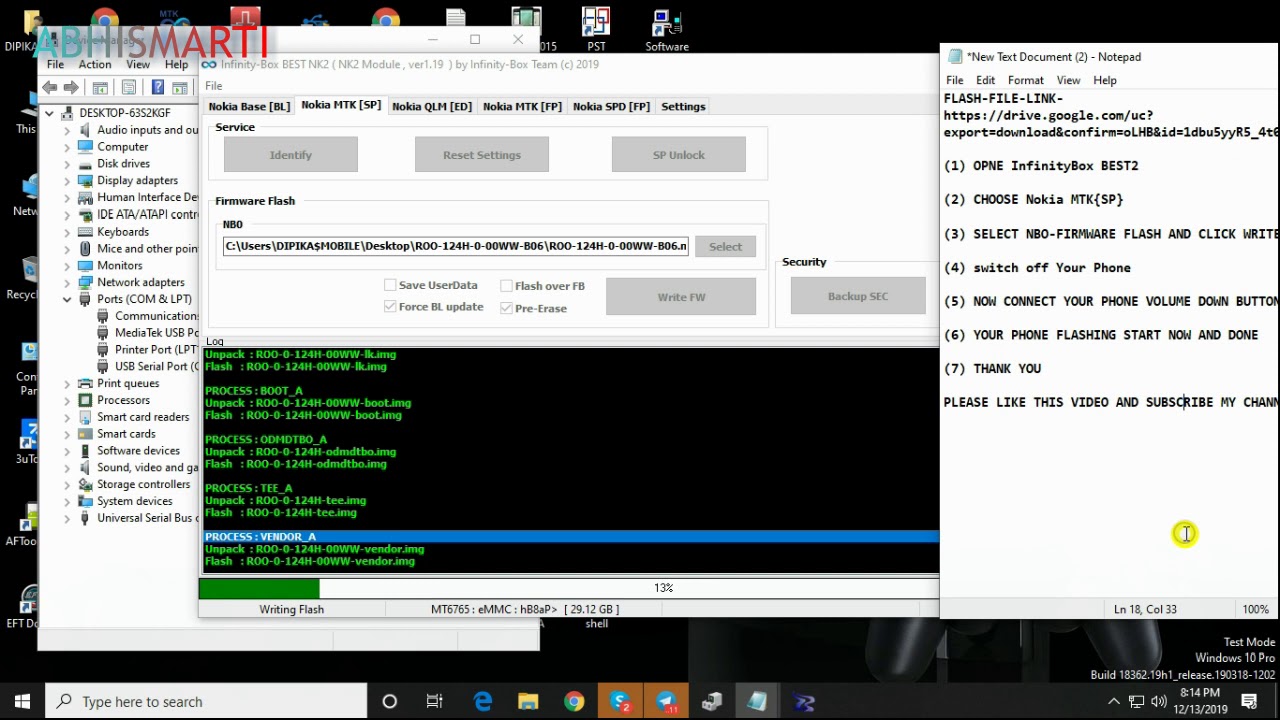The width and height of the screenshot is (1280, 720).
Task: Toggle the Pre-Erase checkbox
Action: (x=506, y=308)
